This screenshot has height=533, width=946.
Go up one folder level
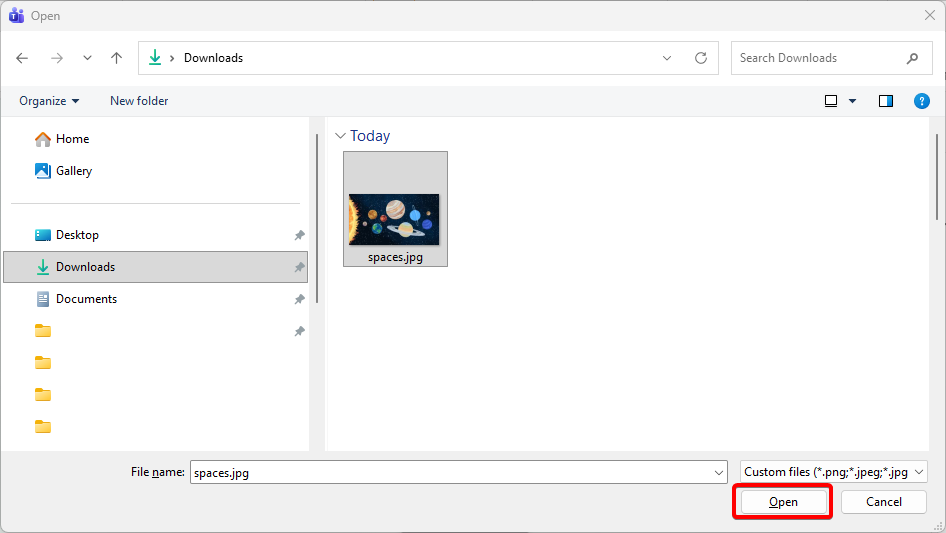coord(116,58)
